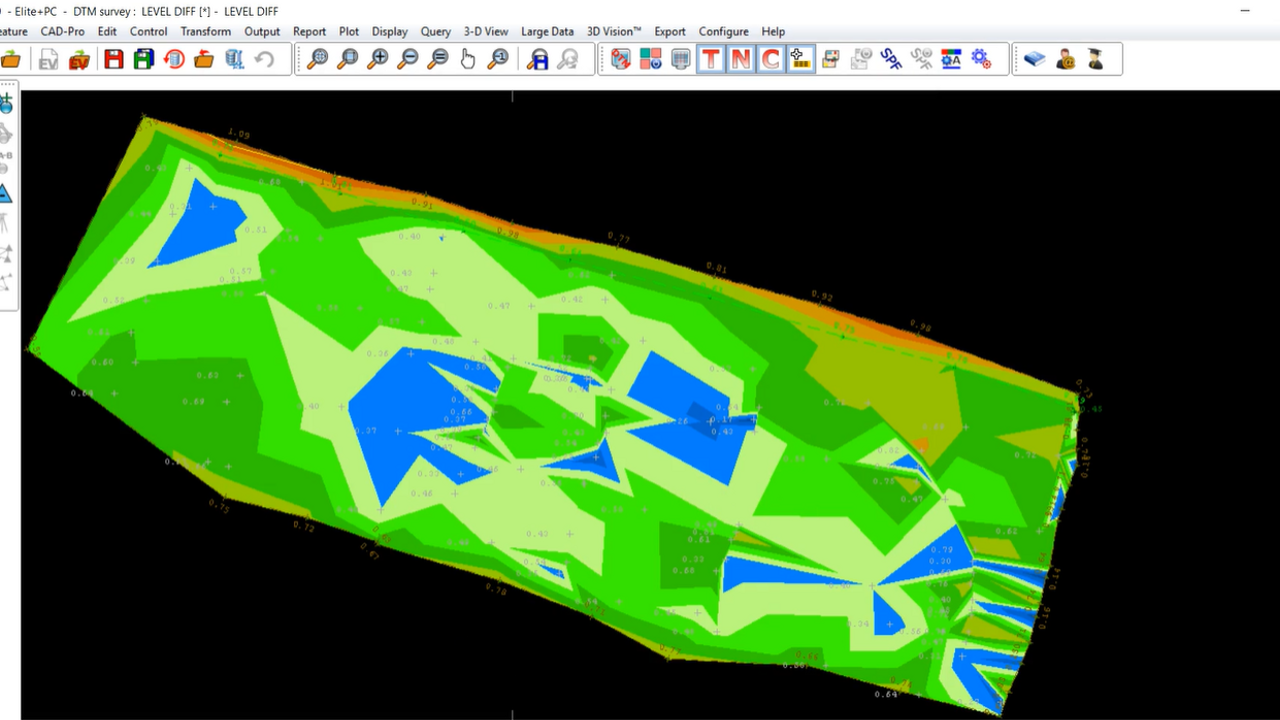1280x720 pixels.
Task: Open the Large Data menu
Action: [x=547, y=31]
